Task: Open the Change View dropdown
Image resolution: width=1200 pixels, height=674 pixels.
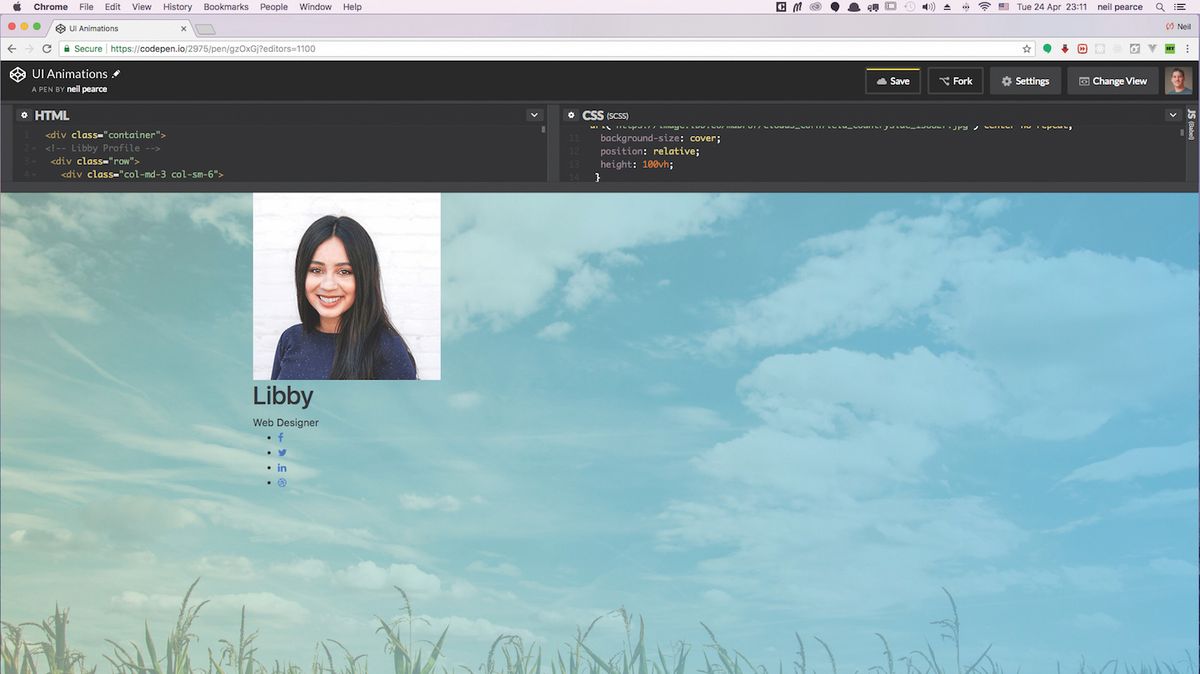Action: point(1112,80)
